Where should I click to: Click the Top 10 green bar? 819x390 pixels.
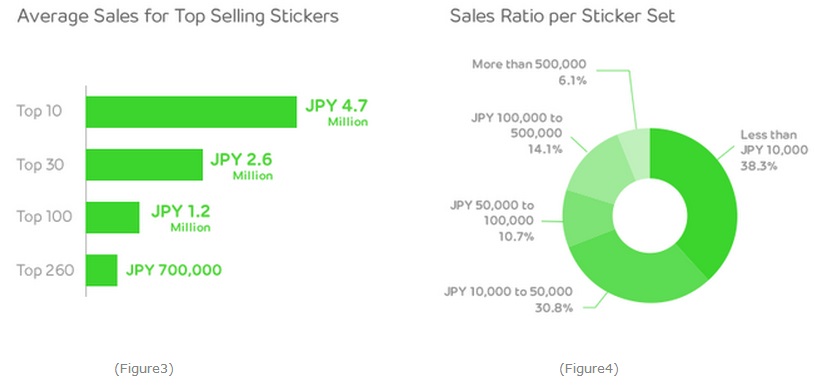click(191, 112)
